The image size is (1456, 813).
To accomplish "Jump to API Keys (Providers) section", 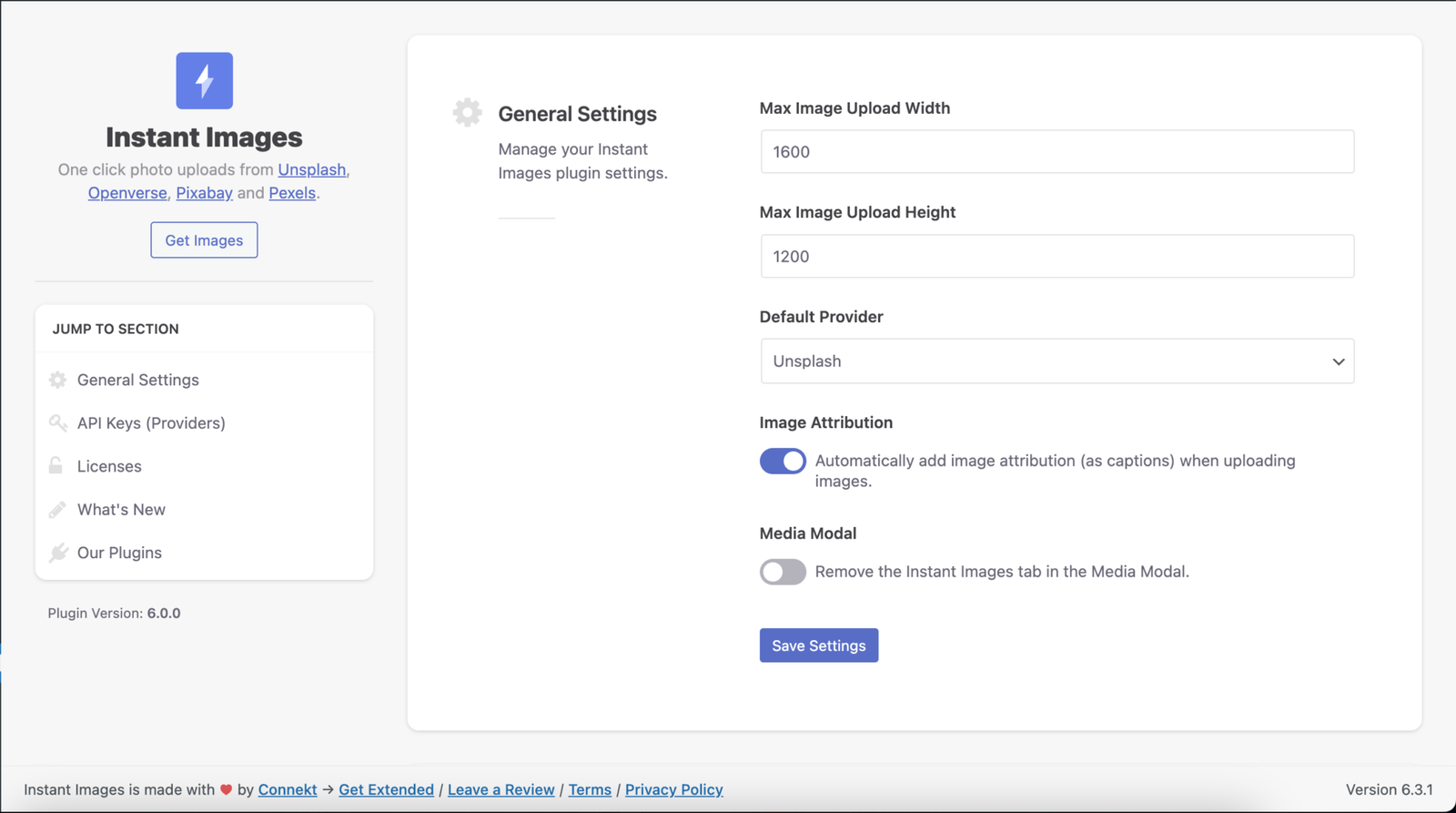I will point(151,423).
